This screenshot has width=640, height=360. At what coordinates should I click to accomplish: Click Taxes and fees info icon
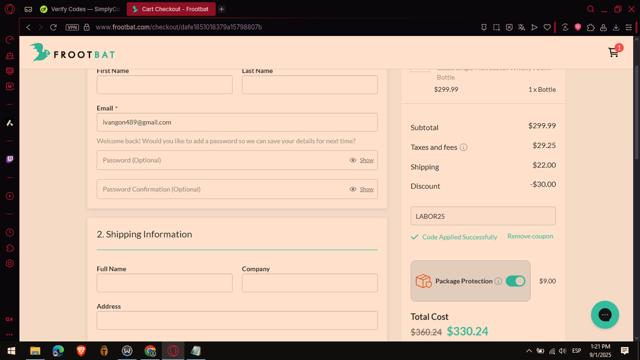tap(464, 147)
